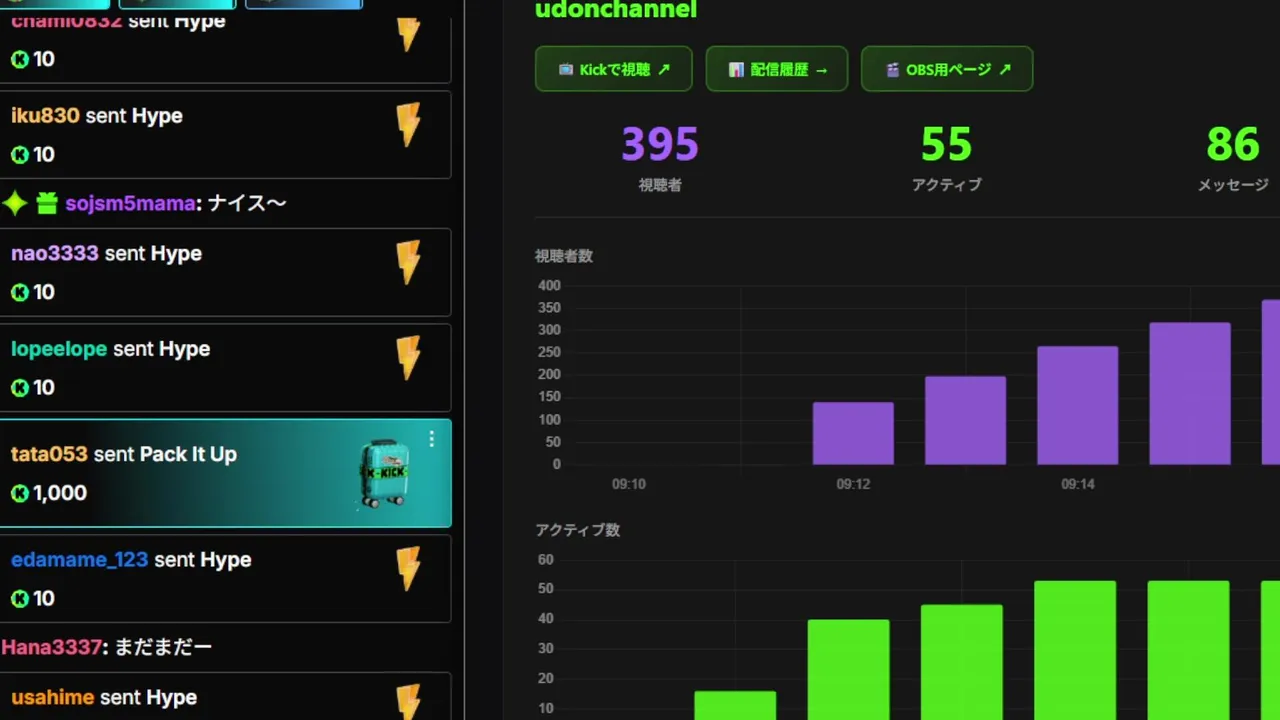Screen dimensions: 1280x720
Task: Click username Hana3337 in chat
Action: click(x=52, y=647)
